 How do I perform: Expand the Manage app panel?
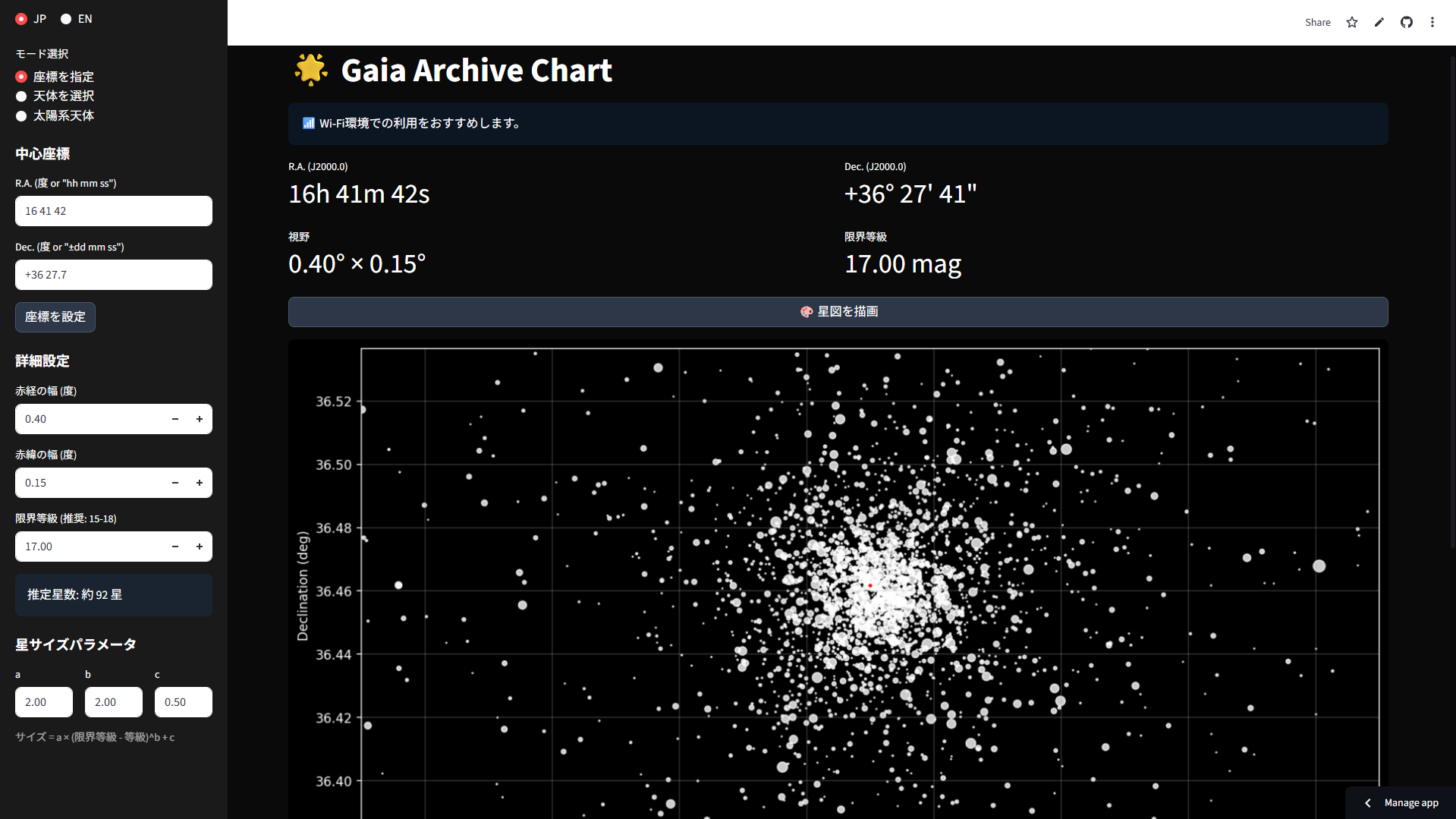(x=1401, y=802)
